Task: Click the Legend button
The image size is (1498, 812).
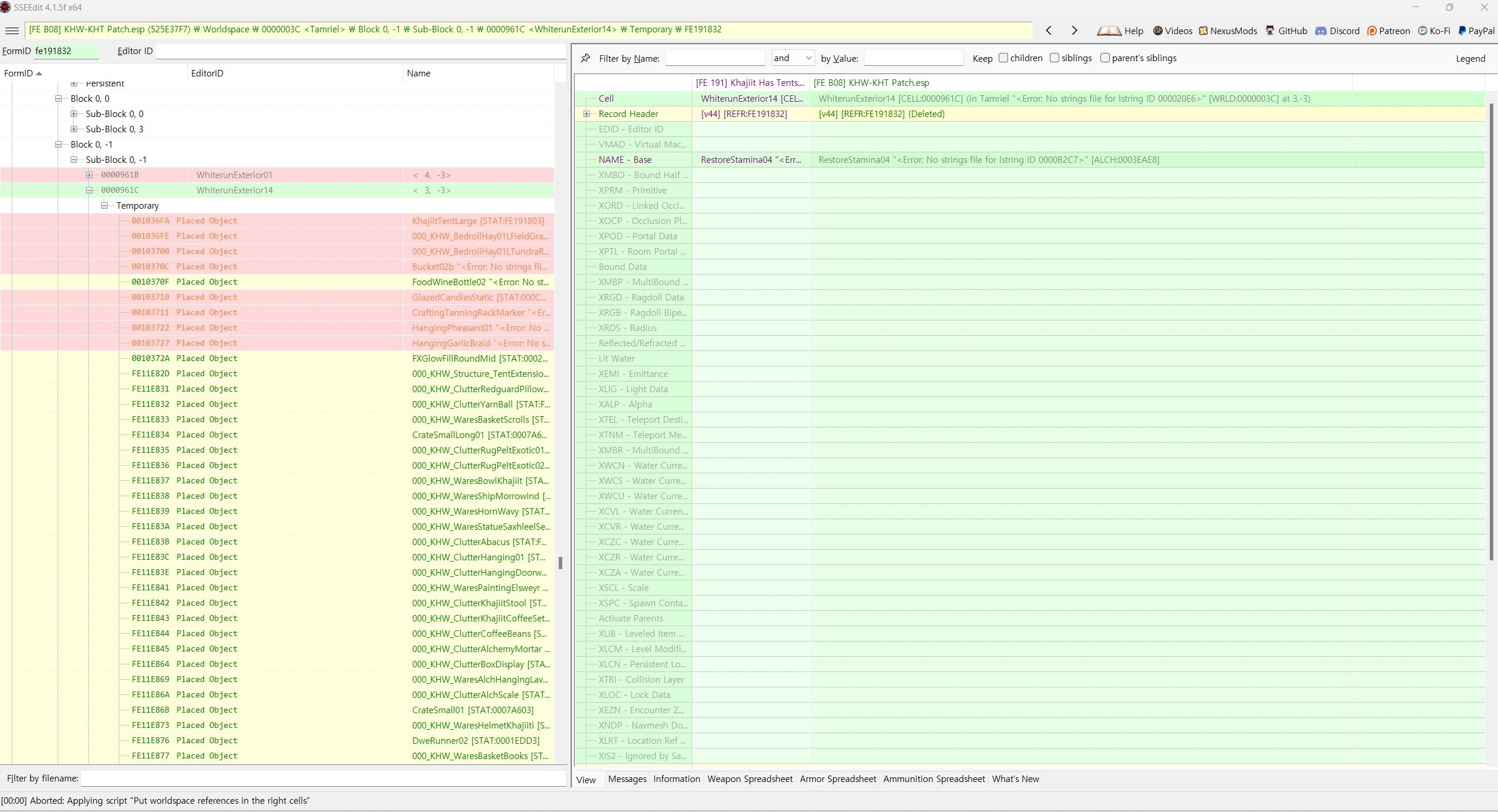Action: [x=1470, y=58]
